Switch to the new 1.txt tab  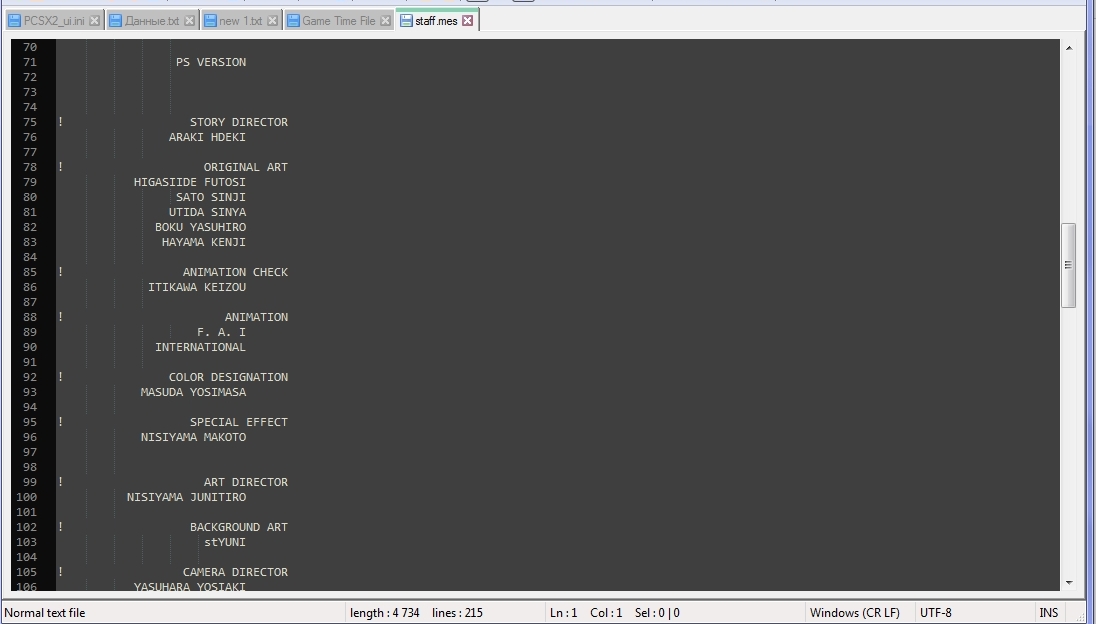[240, 21]
